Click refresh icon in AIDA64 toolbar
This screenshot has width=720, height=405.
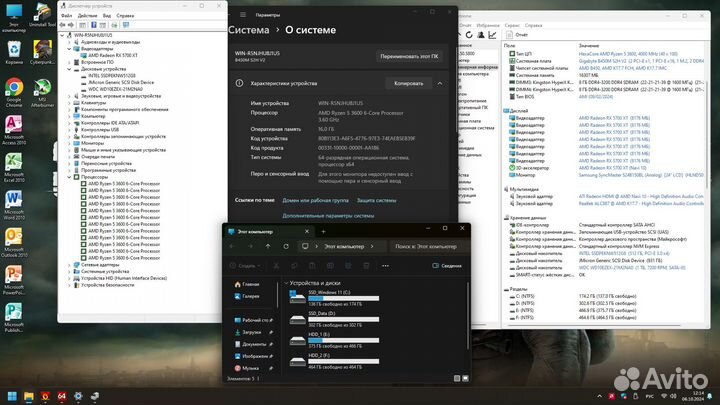coord(469,35)
